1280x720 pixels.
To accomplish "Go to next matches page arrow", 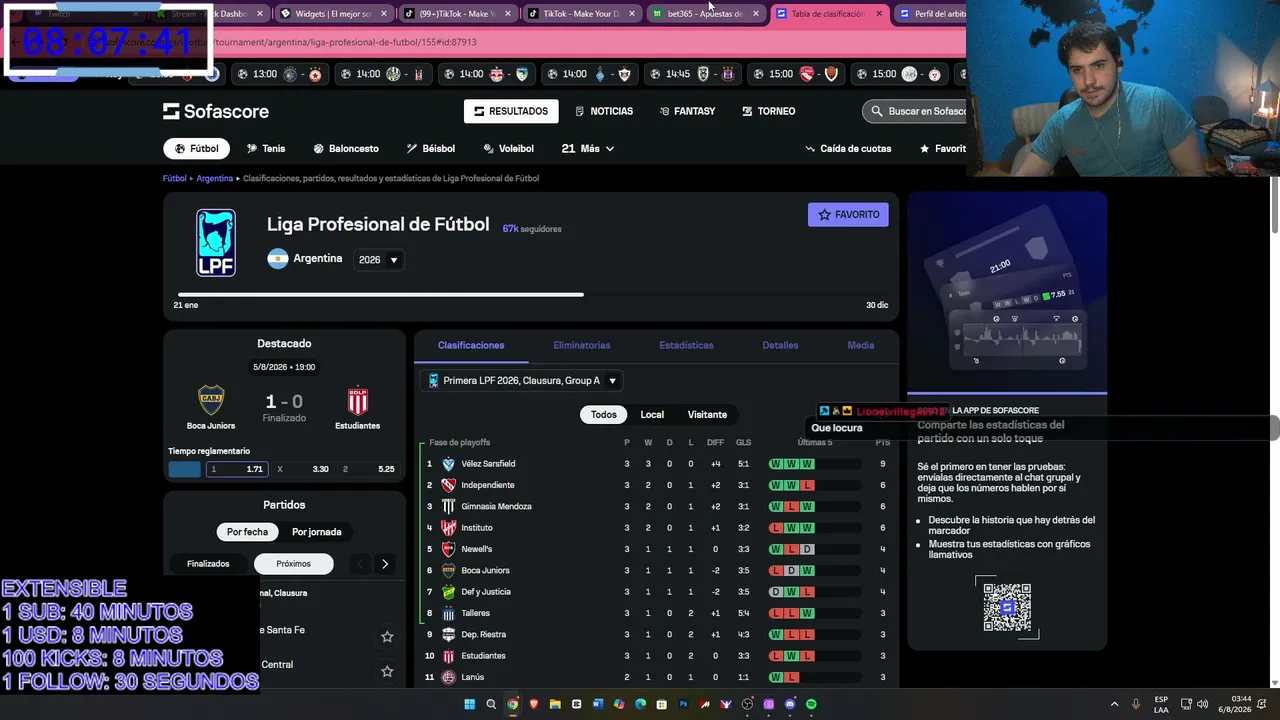I will click(385, 564).
